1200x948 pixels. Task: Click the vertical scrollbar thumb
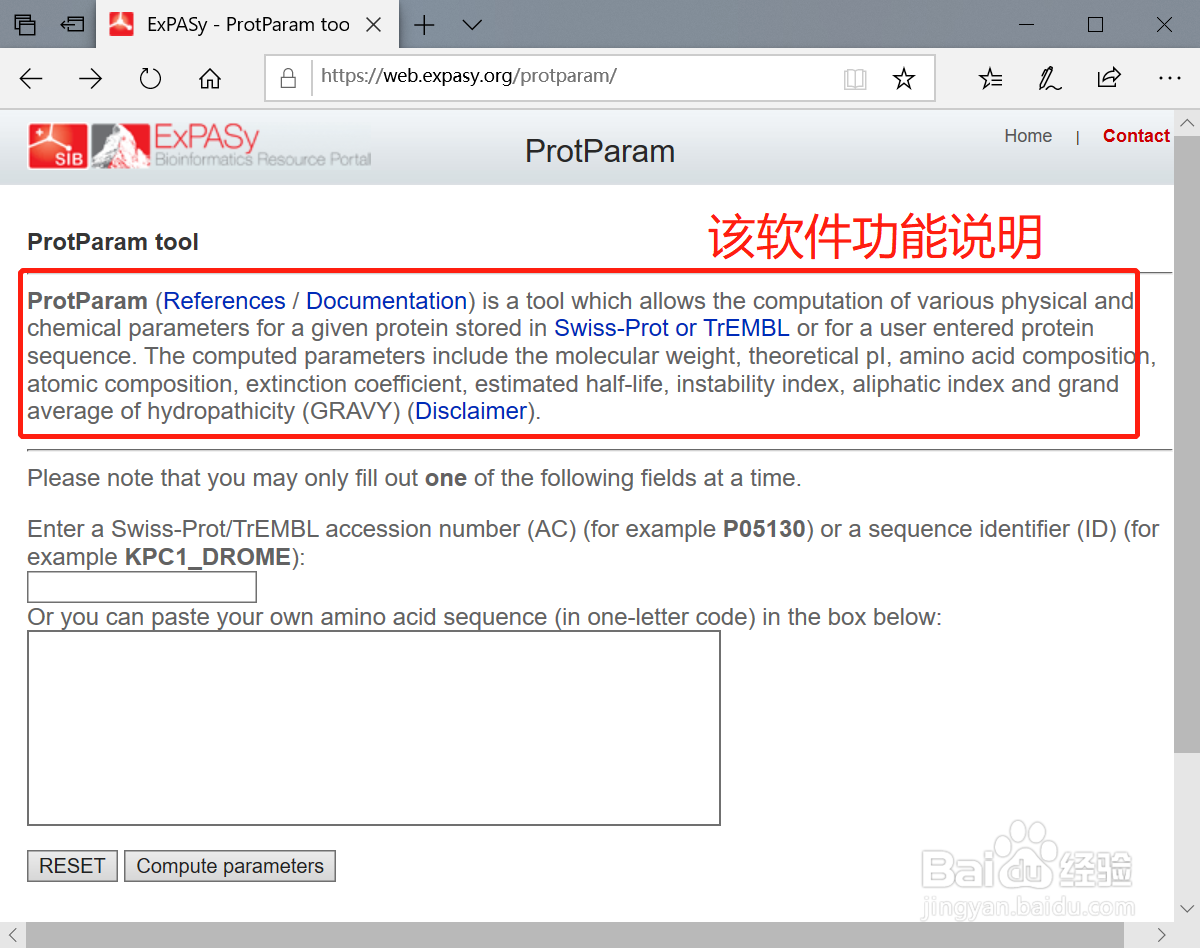coord(1187,445)
